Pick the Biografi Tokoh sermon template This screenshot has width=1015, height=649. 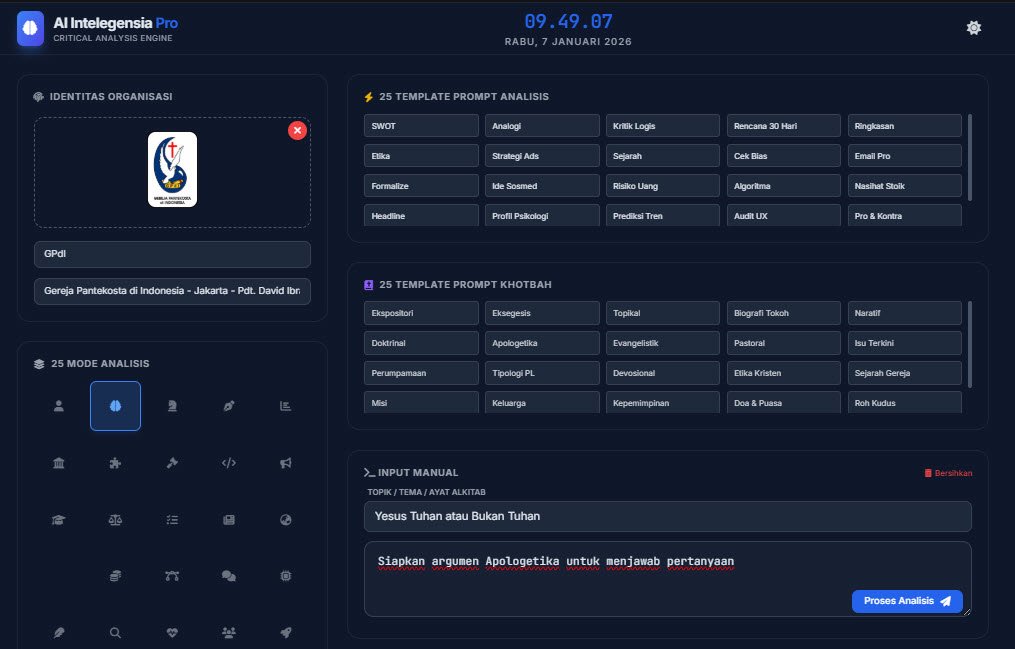tap(783, 313)
